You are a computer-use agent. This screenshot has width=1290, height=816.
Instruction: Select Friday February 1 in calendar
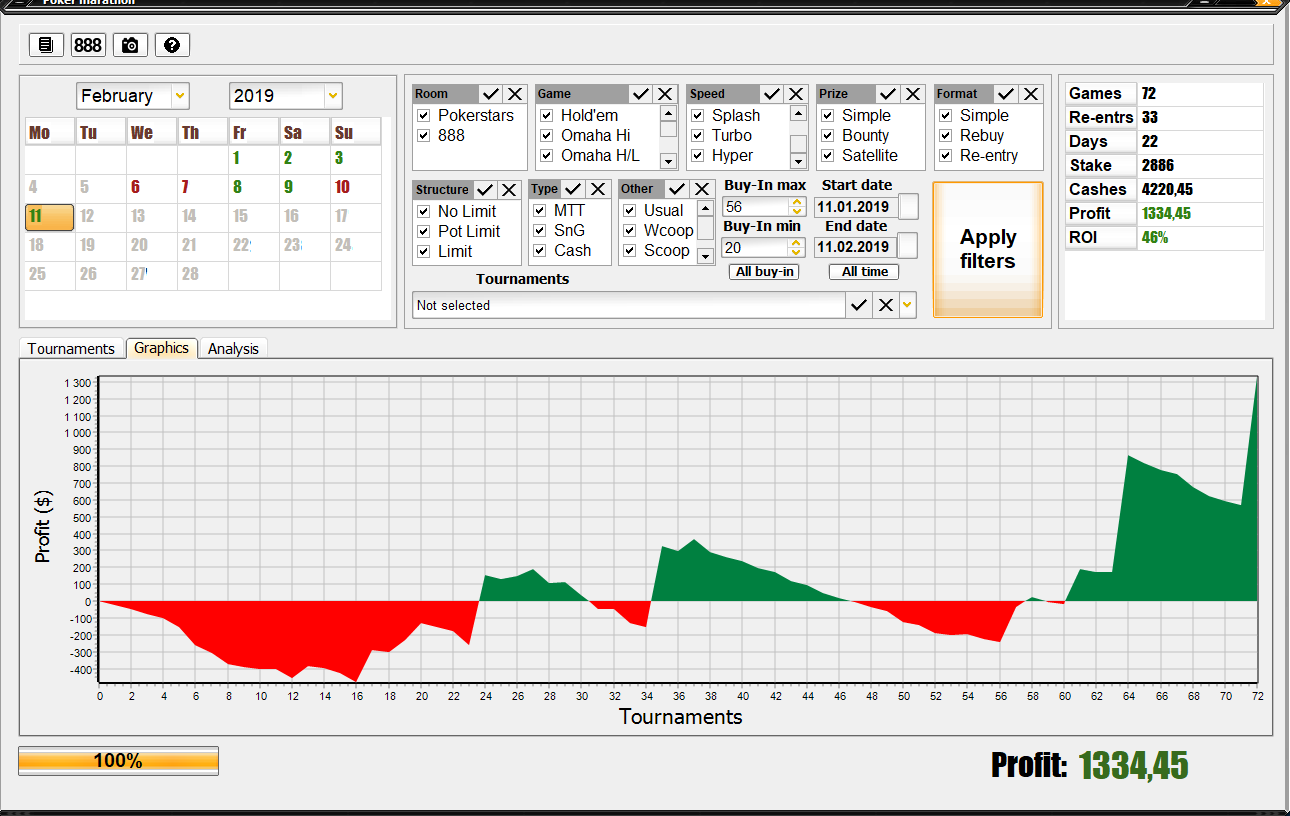pyautogui.click(x=237, y=158)
